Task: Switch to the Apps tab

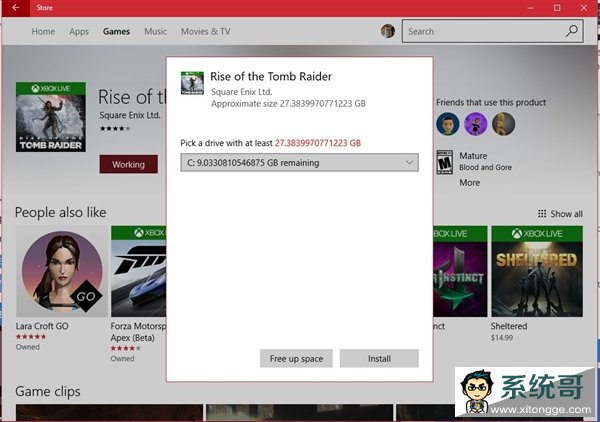Action: tap(79, 31)
